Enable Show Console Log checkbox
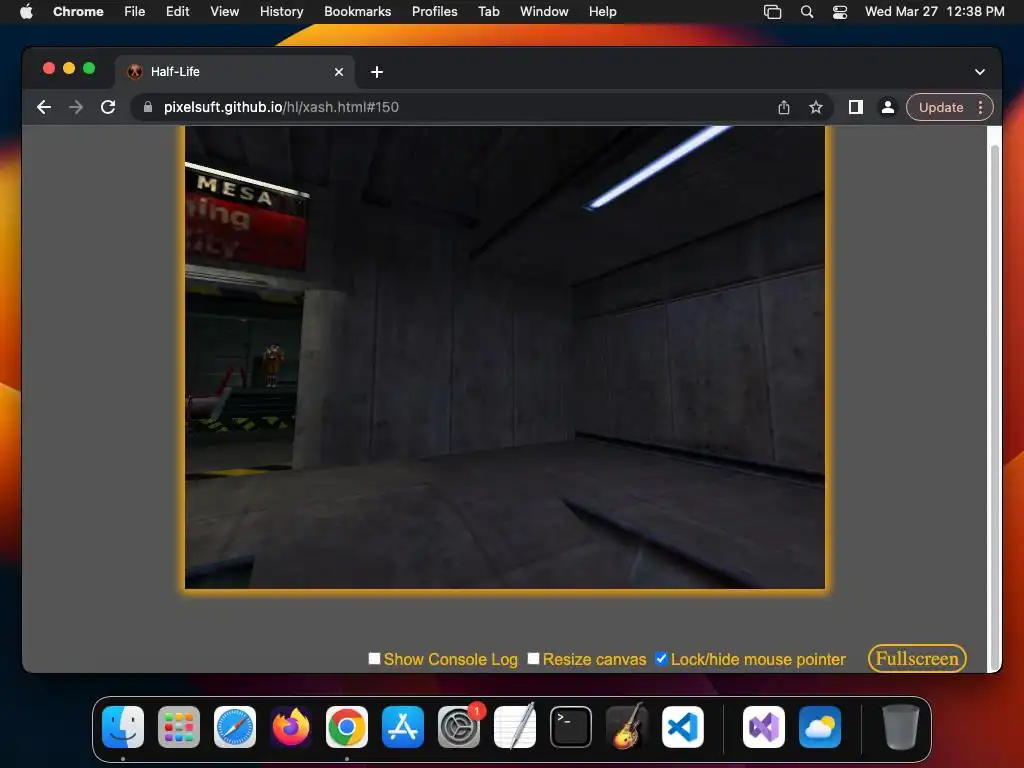The height and width of the screenshot is (768, 1024). click(x=374, y=658)
